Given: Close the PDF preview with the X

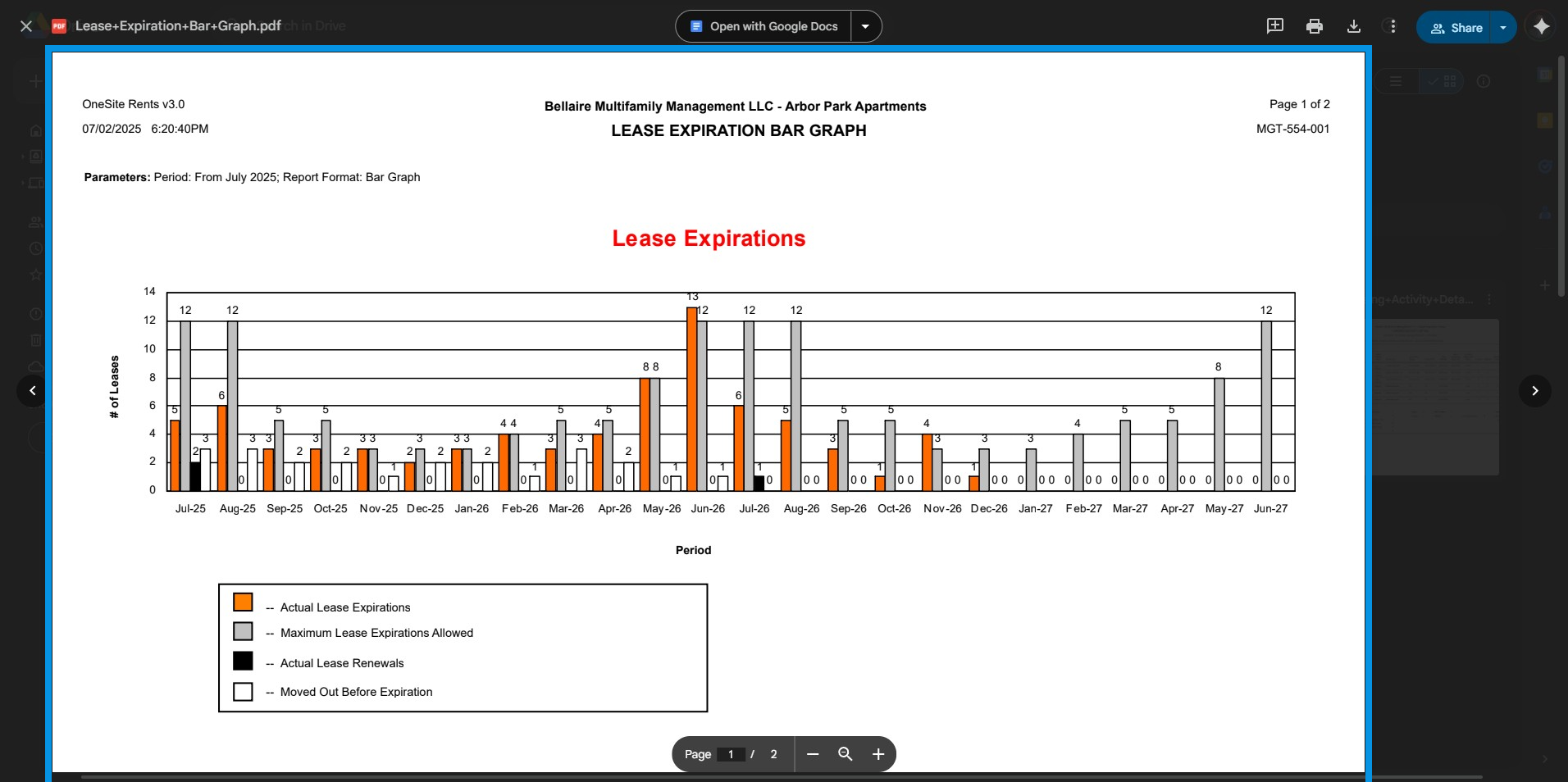Looking at the screenshot, I should tap(26, 26).
